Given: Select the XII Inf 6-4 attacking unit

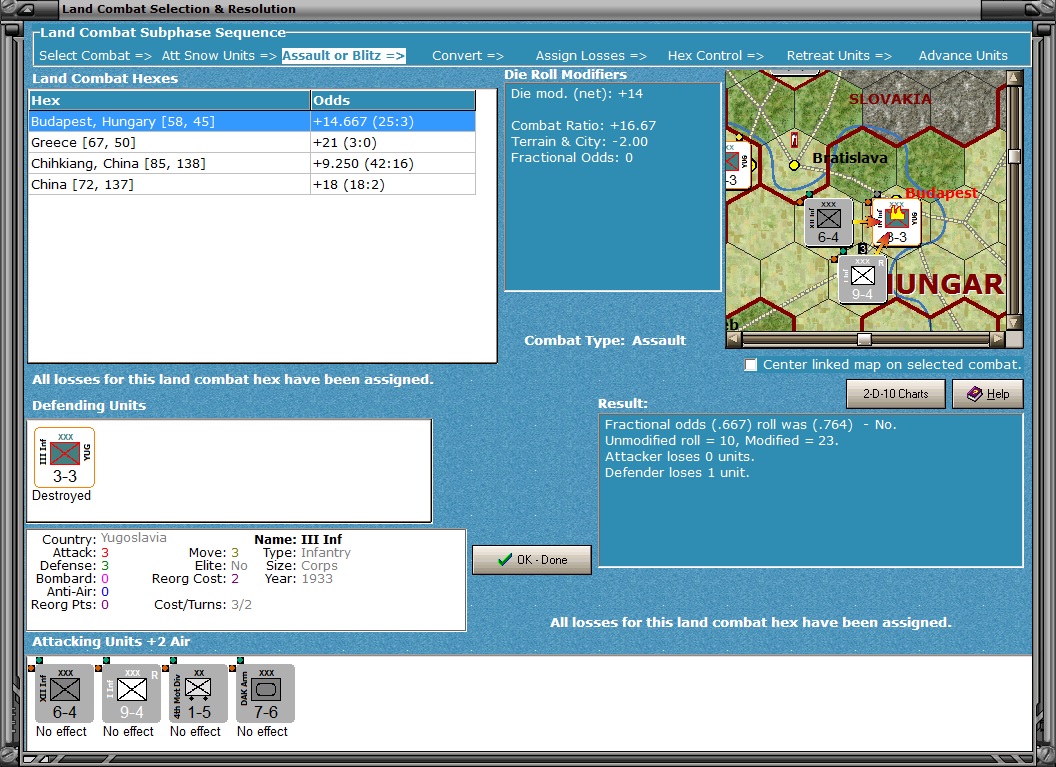Looking at the screenshot, I should [65, 694].
